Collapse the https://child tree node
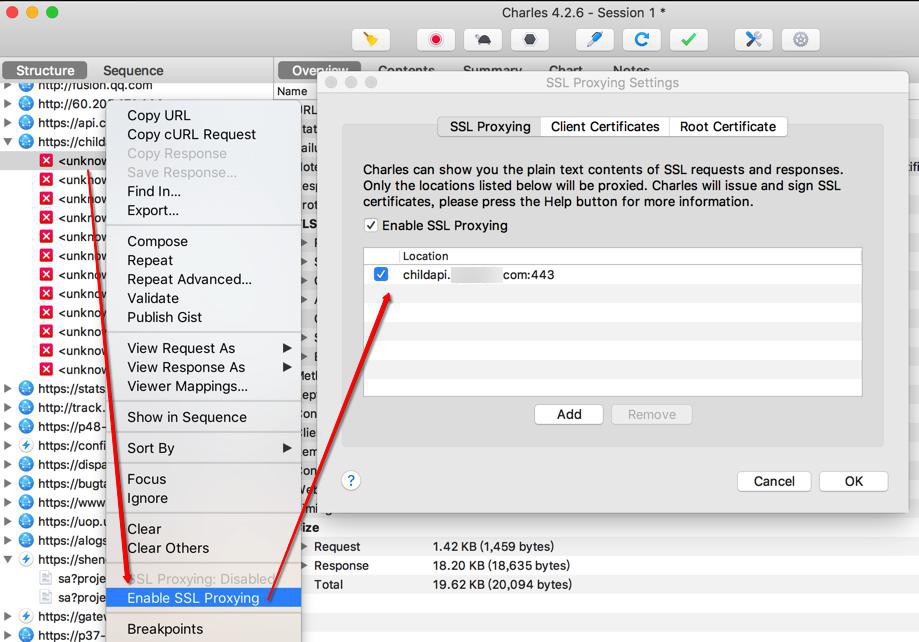919x642 pixels. click(x=8, y=141)
